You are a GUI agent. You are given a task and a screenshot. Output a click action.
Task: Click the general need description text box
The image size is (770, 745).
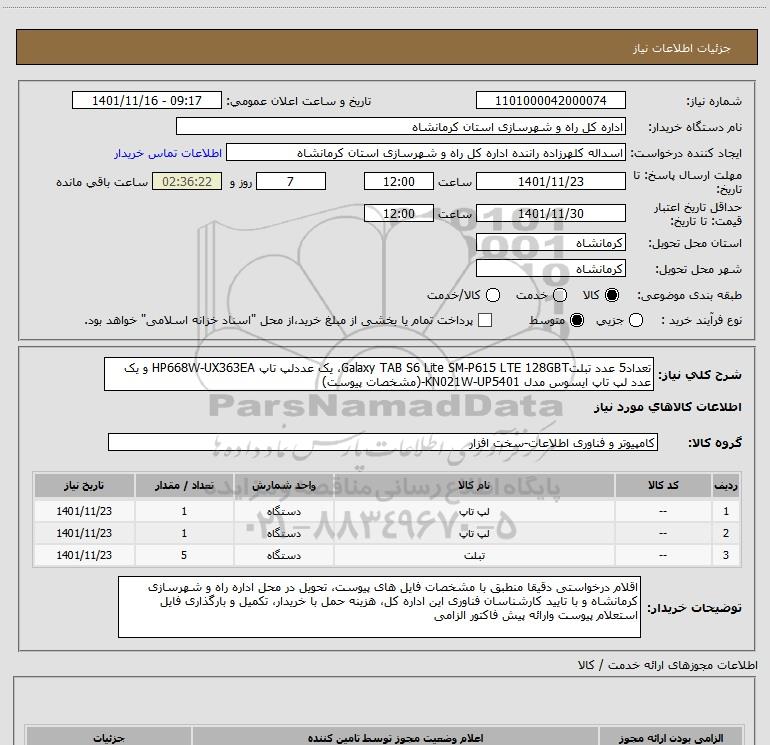[379, 374]
